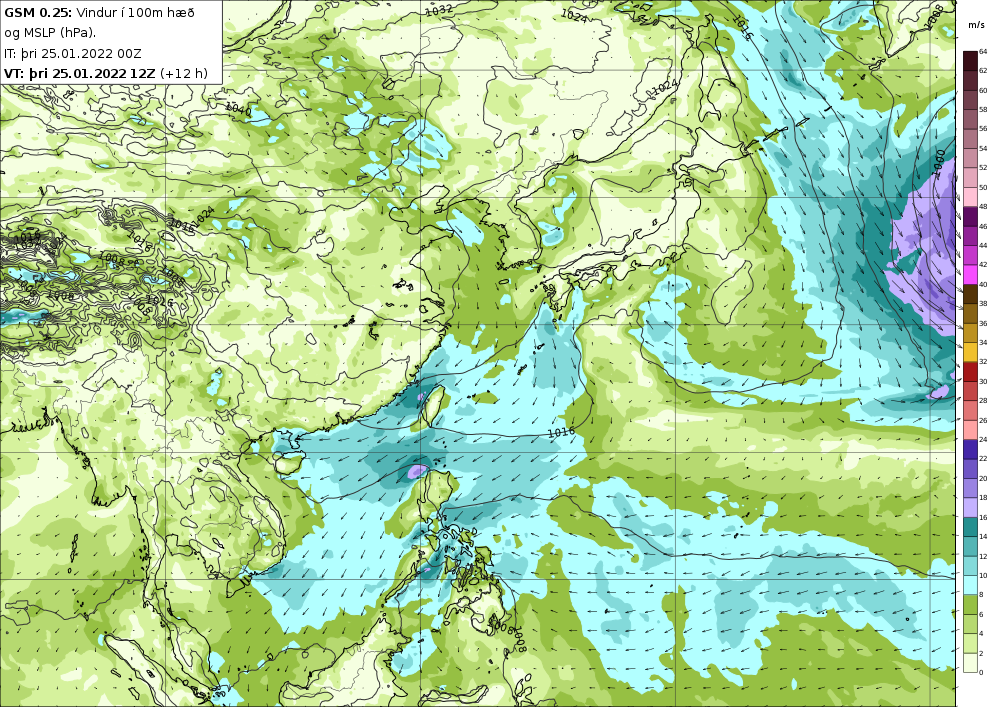
Task: Click the "1032" isobar label
Action: pos(439,10)
